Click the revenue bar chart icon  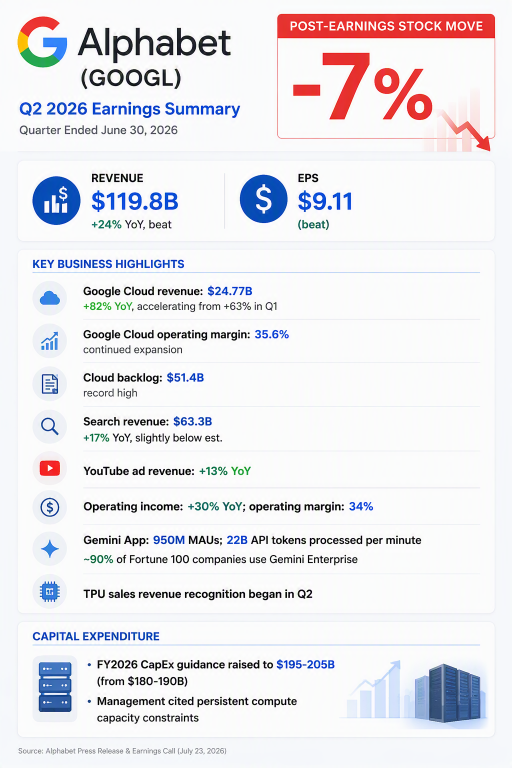pos(56,201)
